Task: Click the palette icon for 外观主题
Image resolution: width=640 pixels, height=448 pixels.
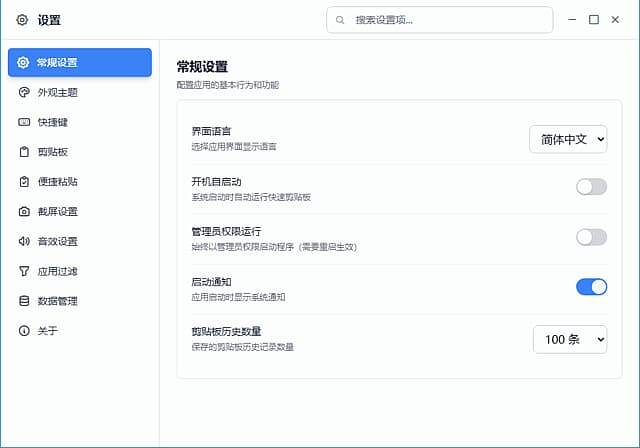Action: [x=24, y=92]
